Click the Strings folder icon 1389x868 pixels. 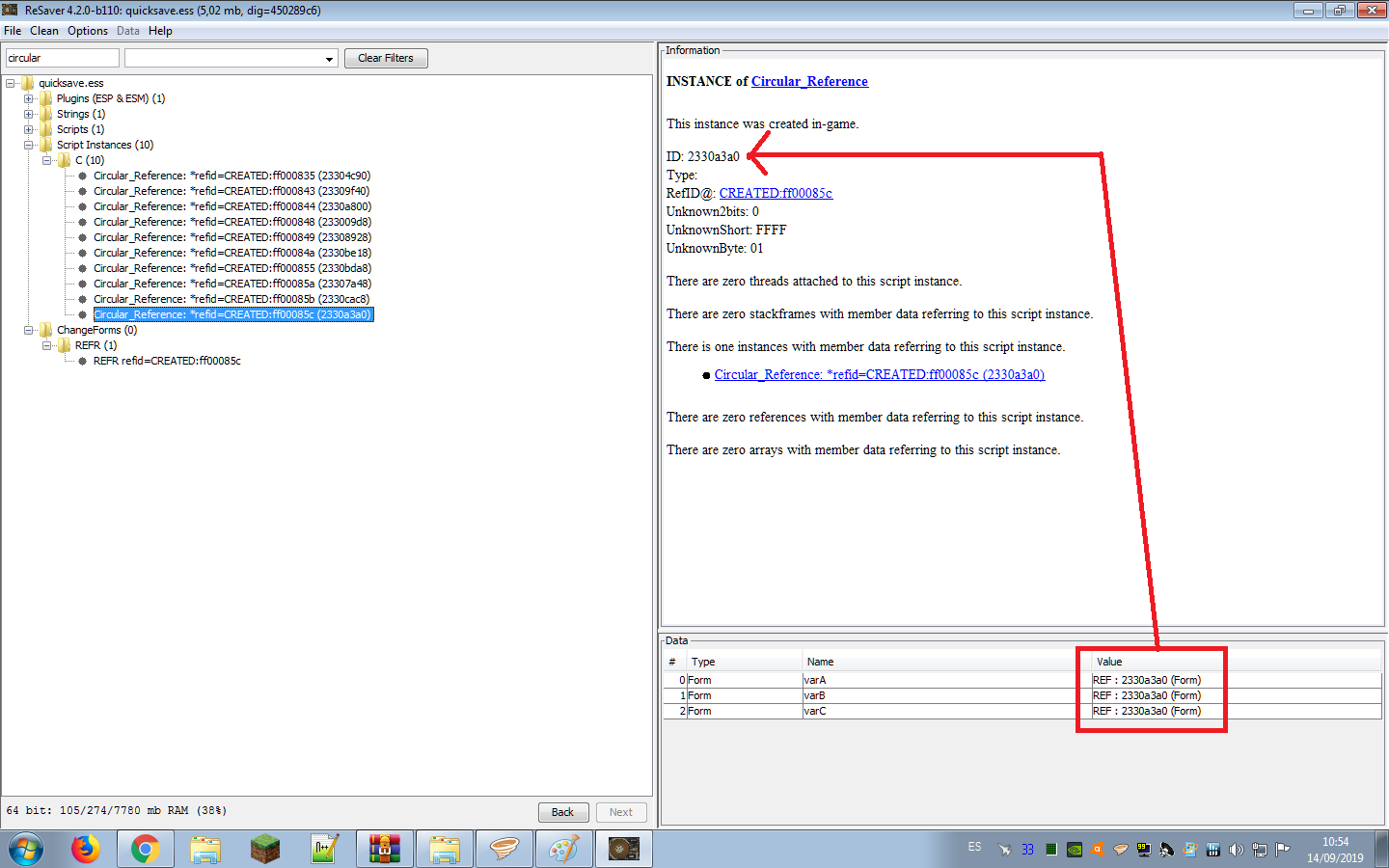[46, 114]
